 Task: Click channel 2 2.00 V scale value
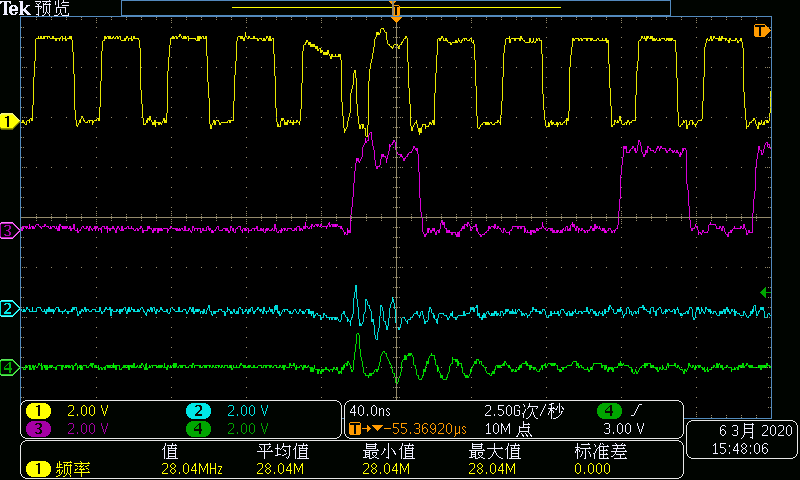(x=247, y=411)
